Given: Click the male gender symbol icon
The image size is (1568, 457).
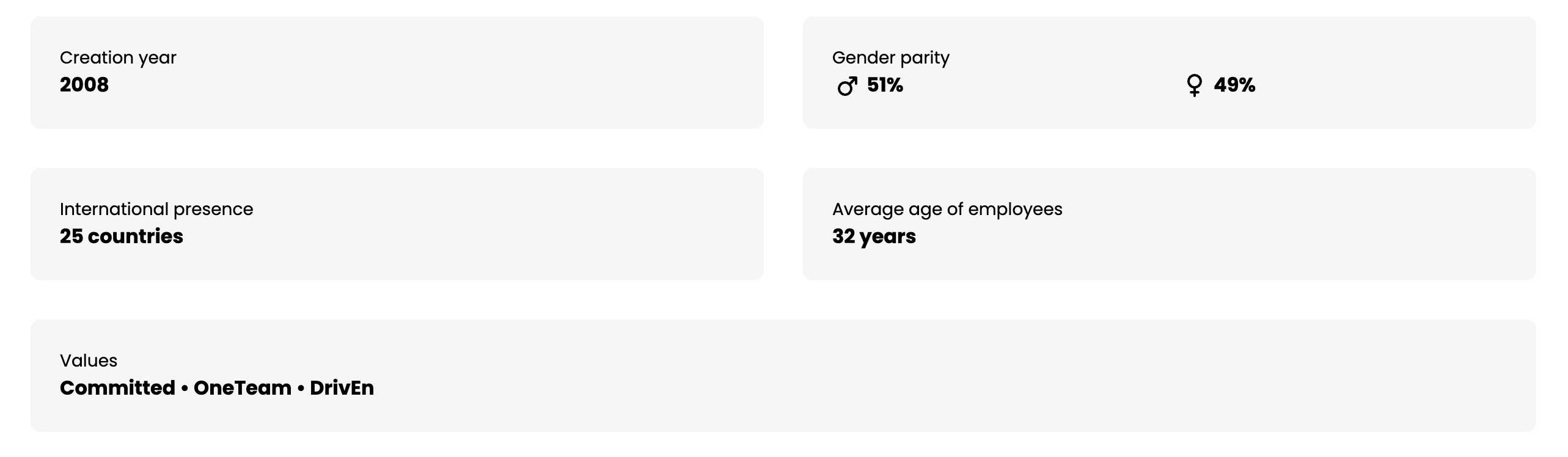Looking at the screenshot, I should (x=847, y=86).
